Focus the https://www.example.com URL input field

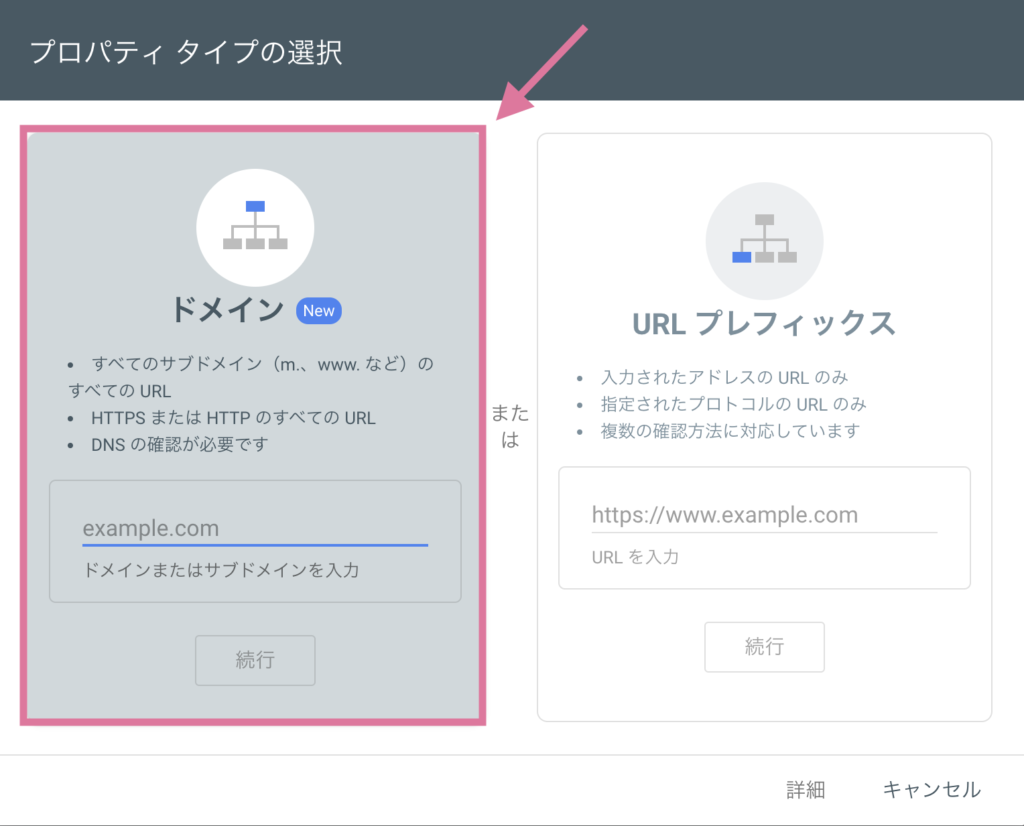pos(764,515)
